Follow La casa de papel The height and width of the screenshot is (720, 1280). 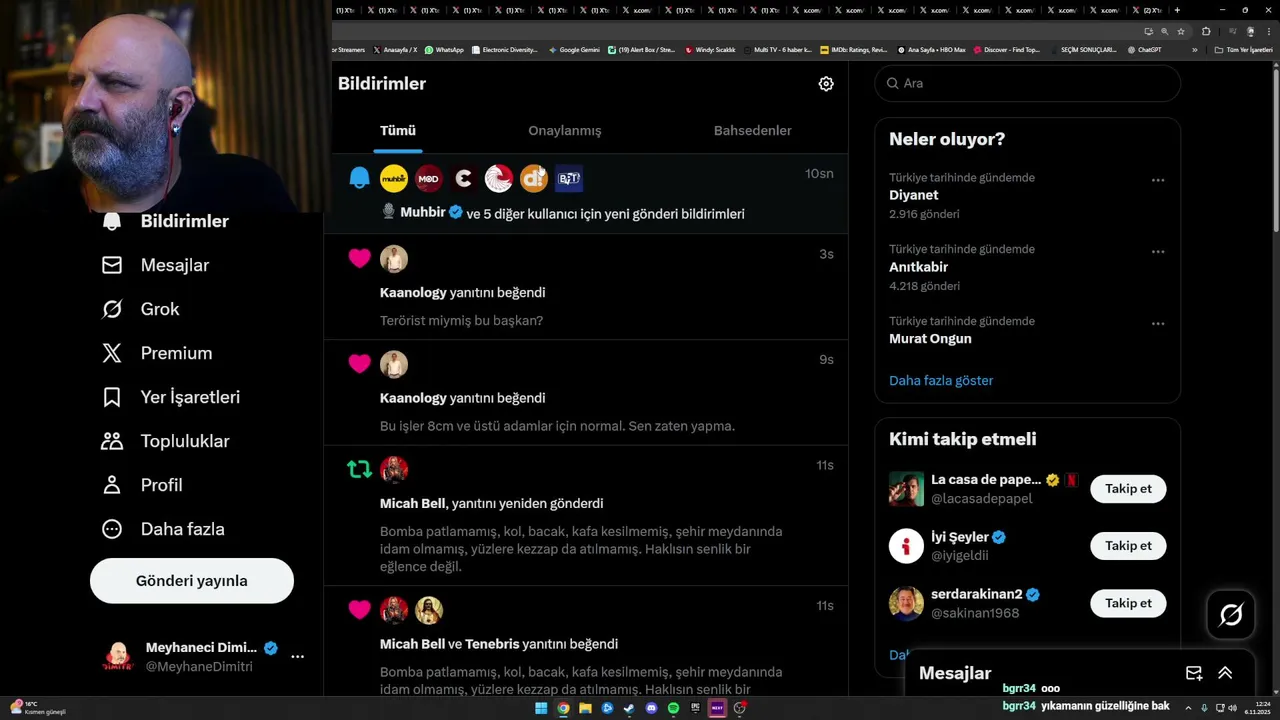point(1128,489)
